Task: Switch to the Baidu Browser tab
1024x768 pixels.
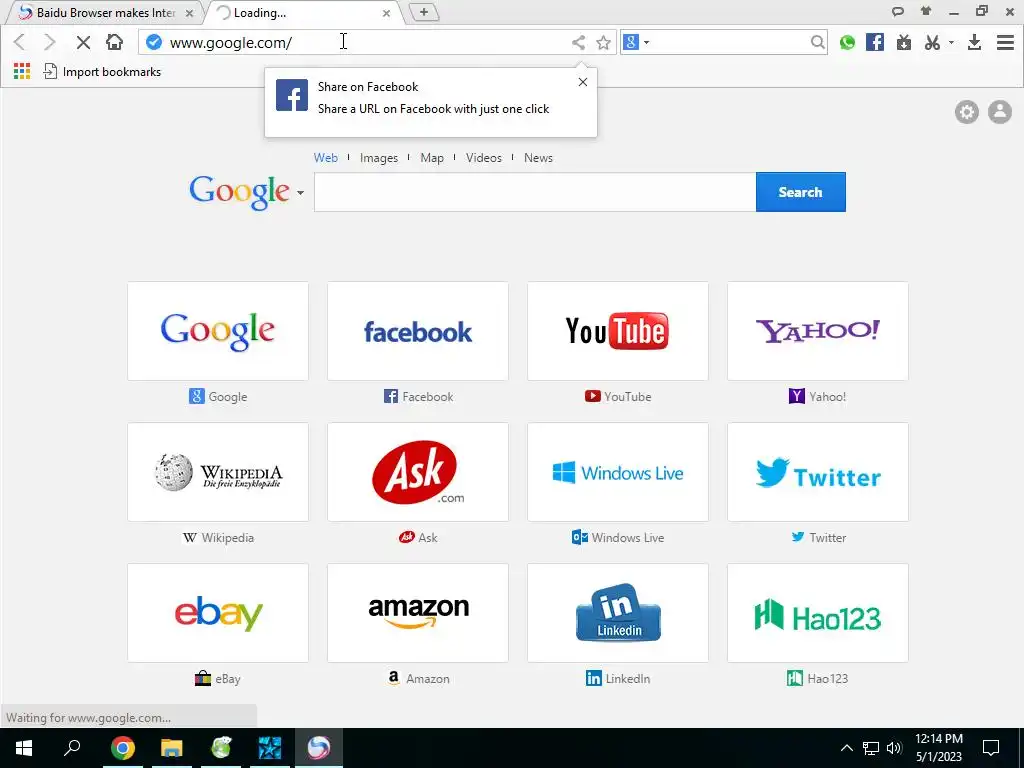Action: [103, 12]
